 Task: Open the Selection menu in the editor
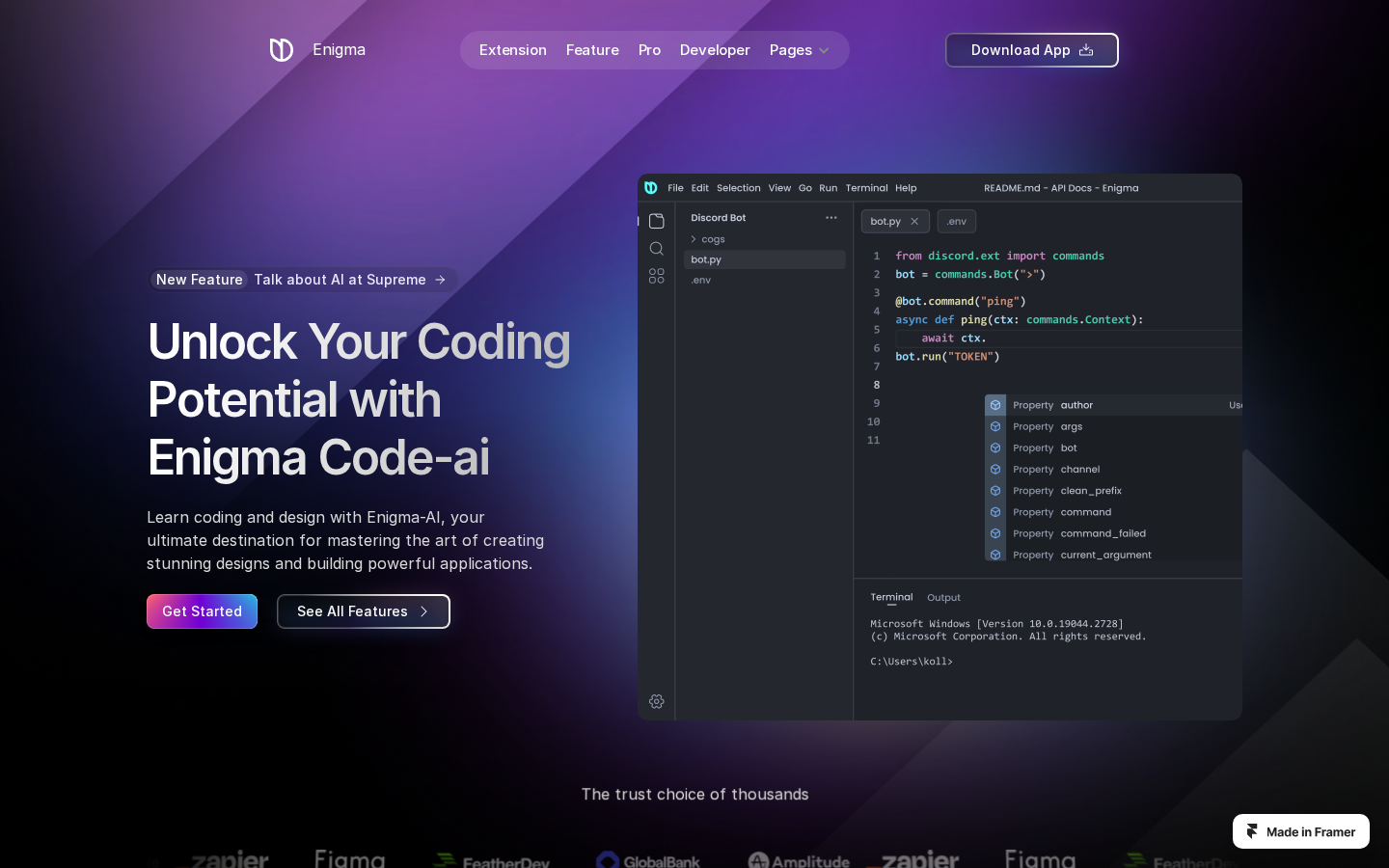tap(739, 188)
